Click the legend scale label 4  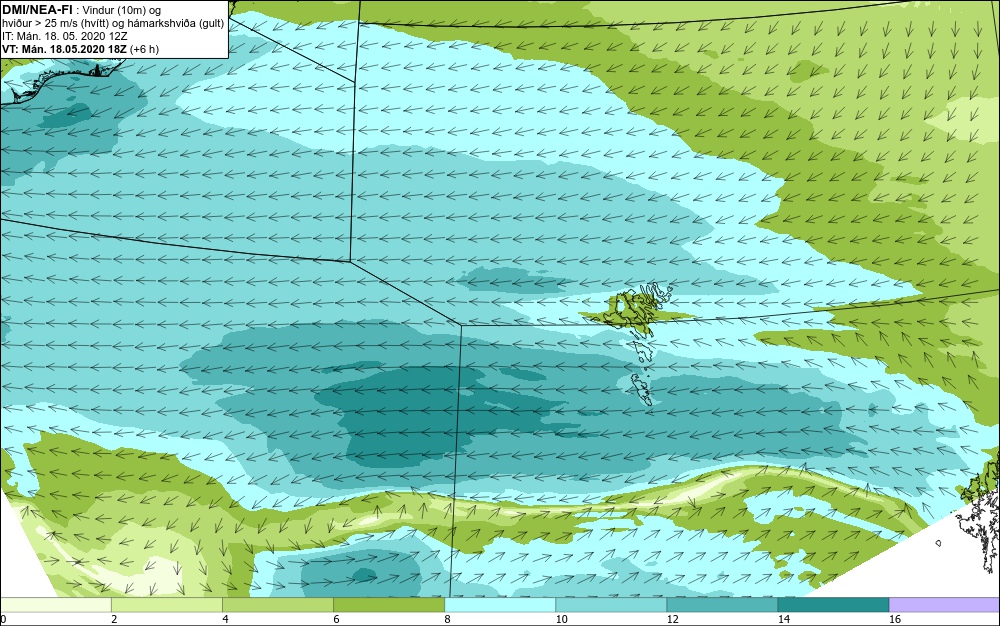pos(225,619)
